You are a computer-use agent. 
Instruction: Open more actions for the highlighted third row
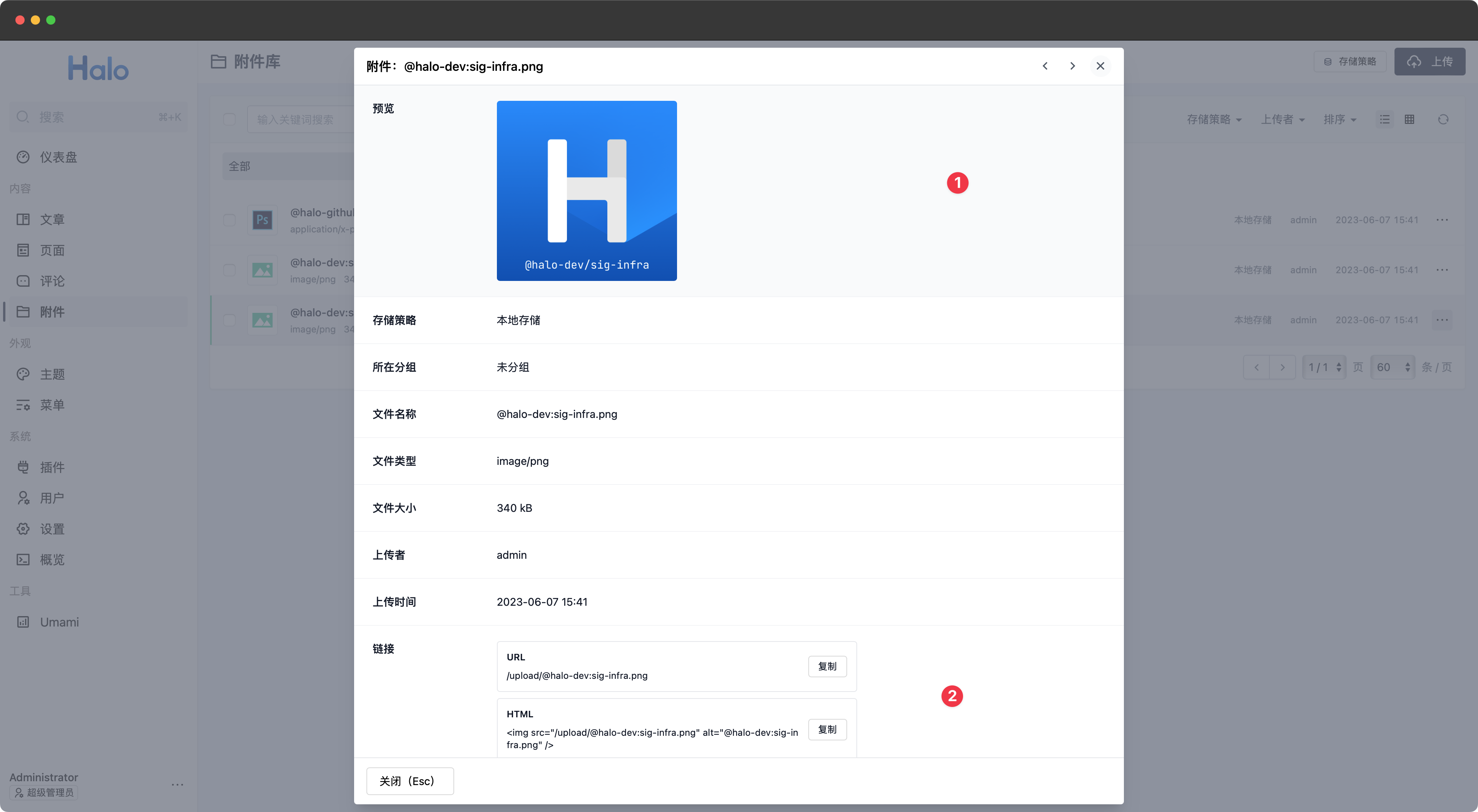1442,320
